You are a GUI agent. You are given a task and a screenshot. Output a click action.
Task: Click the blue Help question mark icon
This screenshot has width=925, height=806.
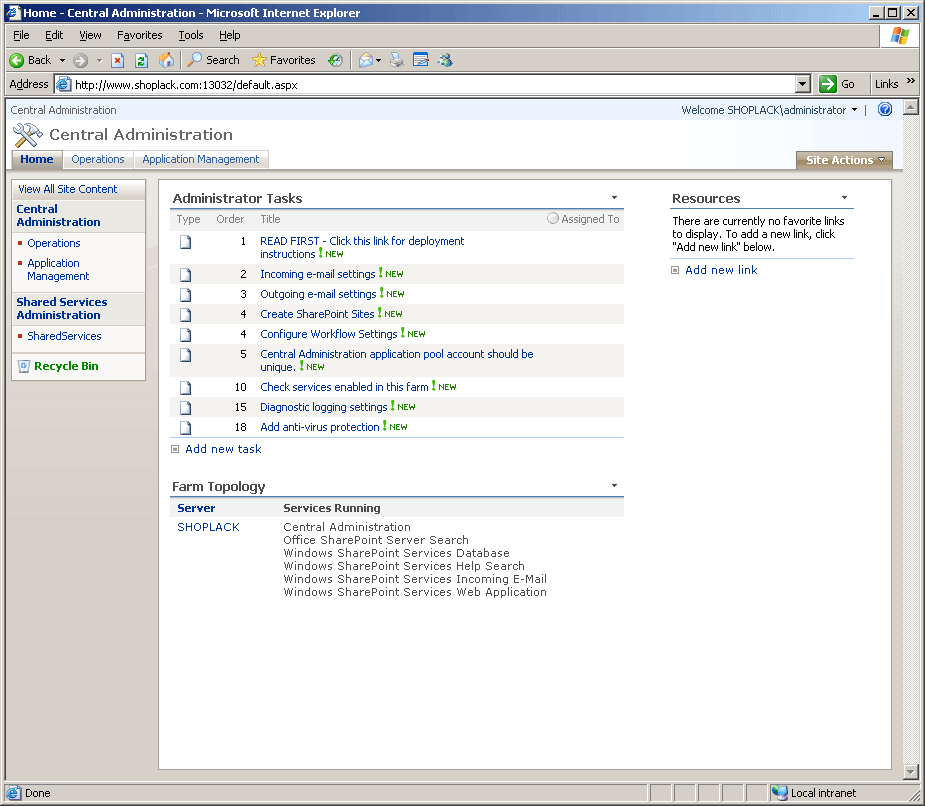coord(885,109)
